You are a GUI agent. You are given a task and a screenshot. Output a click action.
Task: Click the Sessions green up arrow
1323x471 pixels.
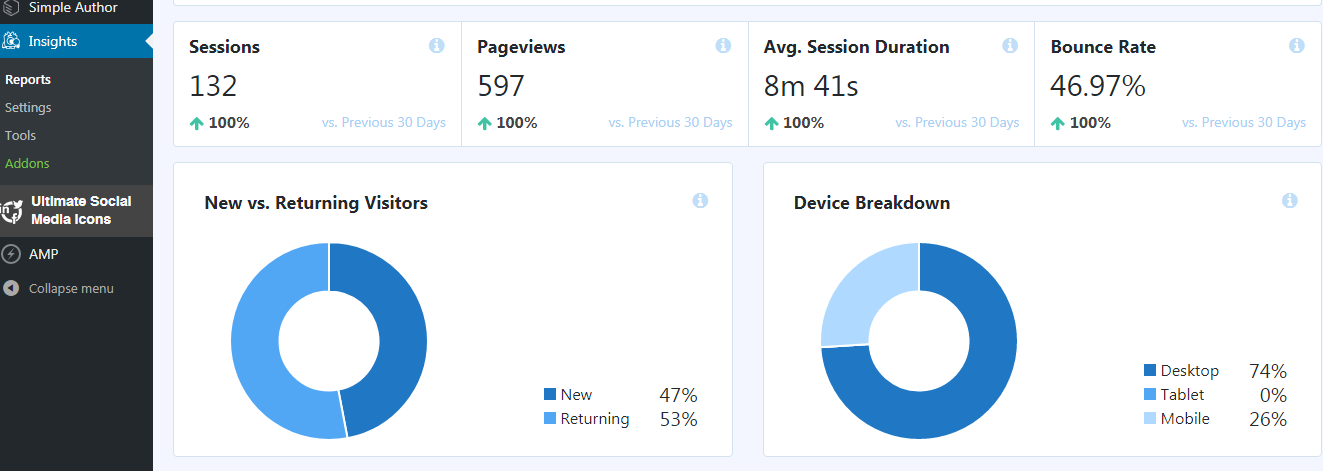point(197,123)
